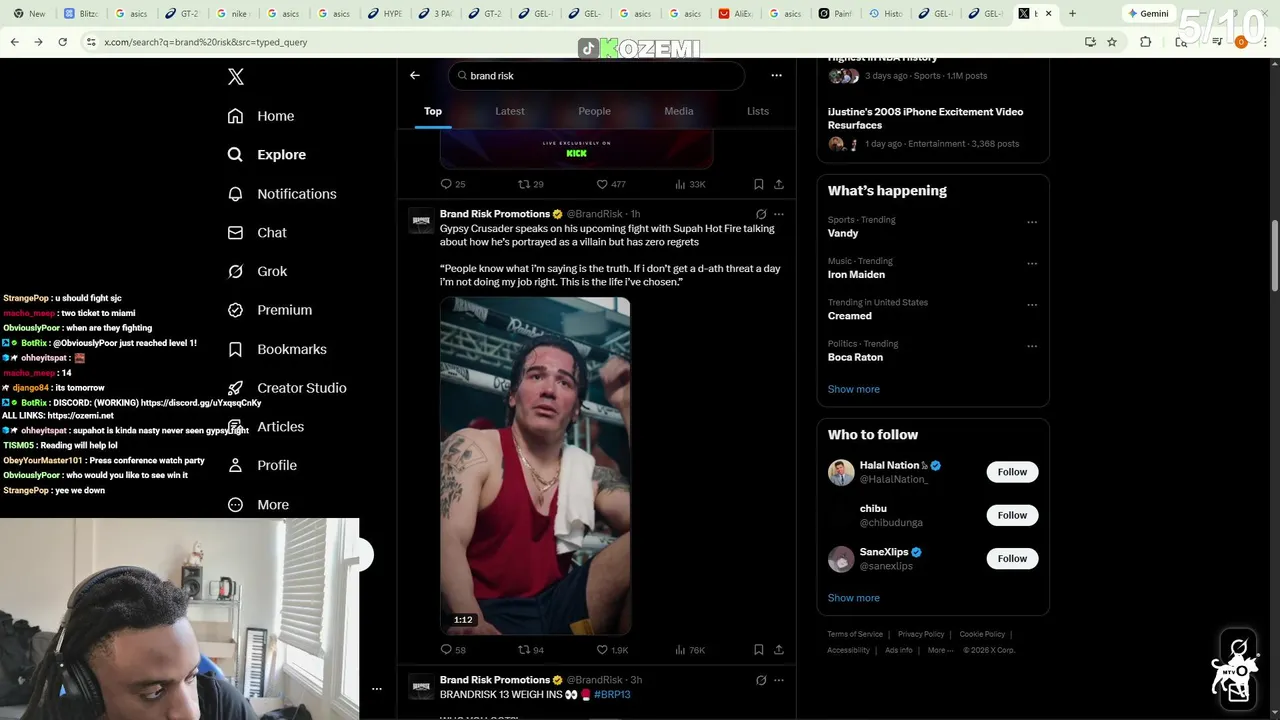
Task: Open Brand Risk Promotions profile from 1h post
Action: pyautogui.click(x=495, y=214)
